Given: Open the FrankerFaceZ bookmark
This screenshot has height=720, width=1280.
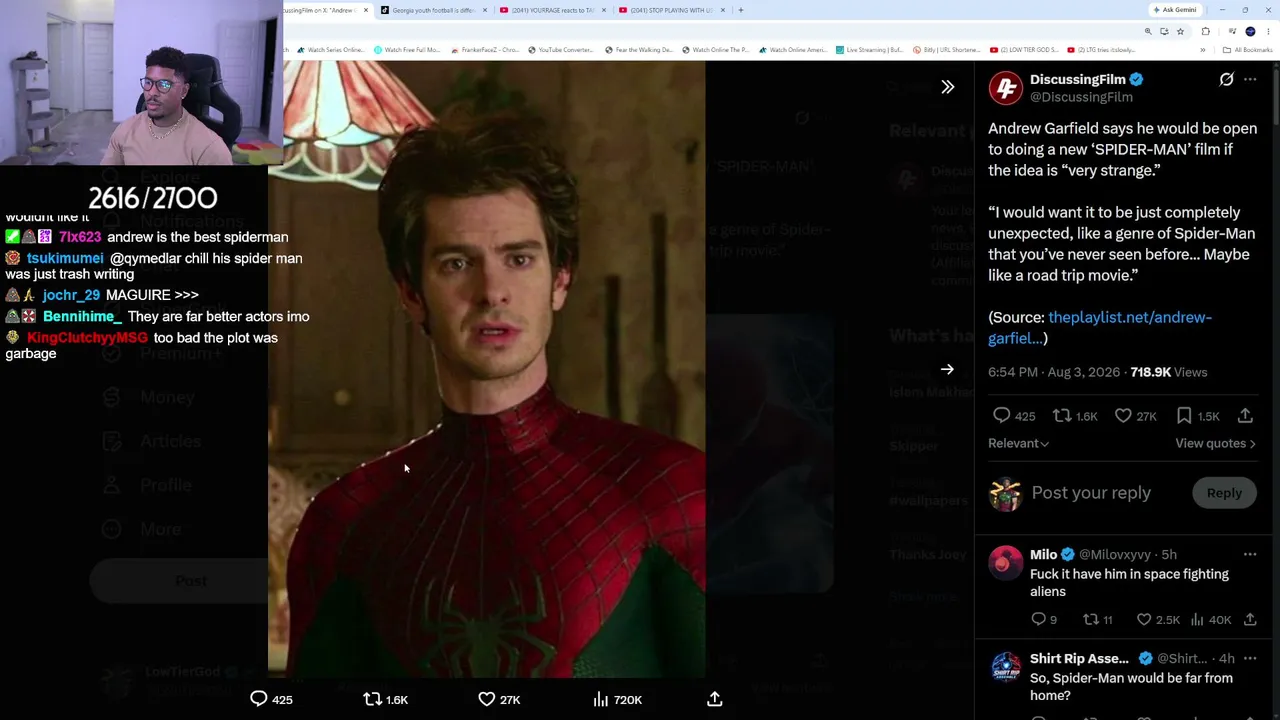Looking at the screenshot, I should pos(485,50).
